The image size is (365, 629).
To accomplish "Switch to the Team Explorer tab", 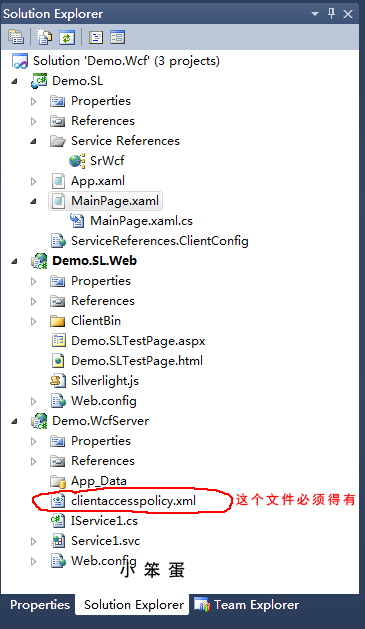I will point(247,605).
